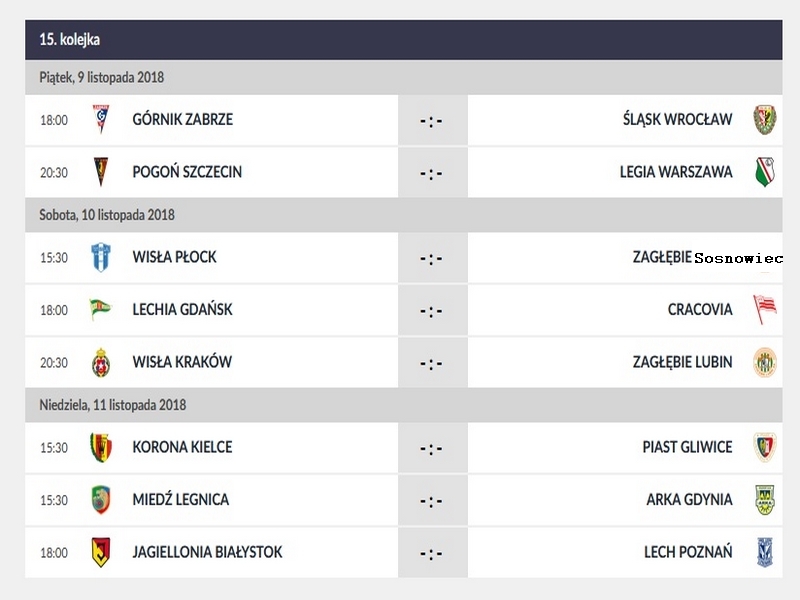
Task: Click the Lechia Gdańsk vs Cracovia score
Action: point(431,310)
